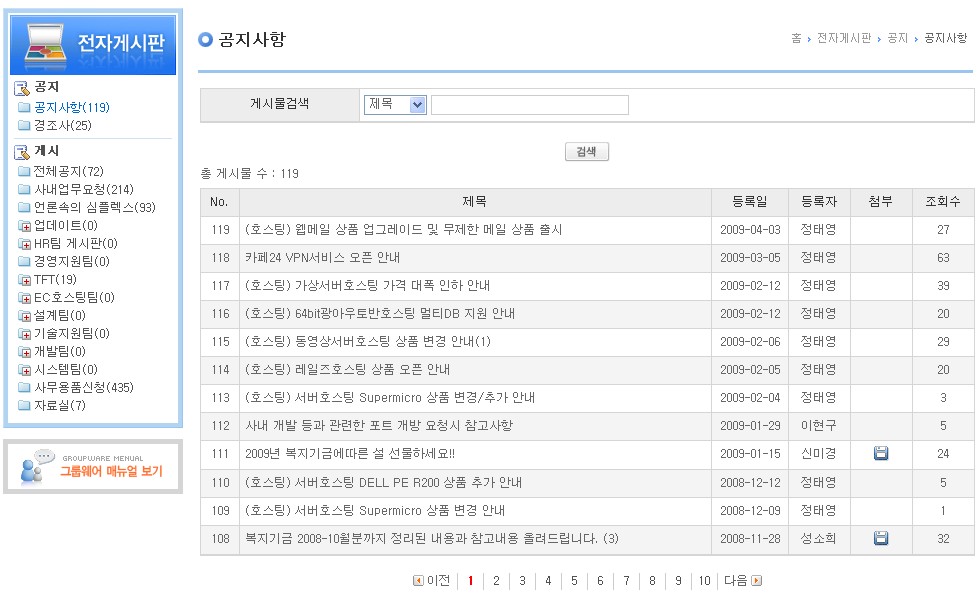979x594 pixels.
Task: Expand the HR팀 게시판(0) folder
Action: [24, 244]
